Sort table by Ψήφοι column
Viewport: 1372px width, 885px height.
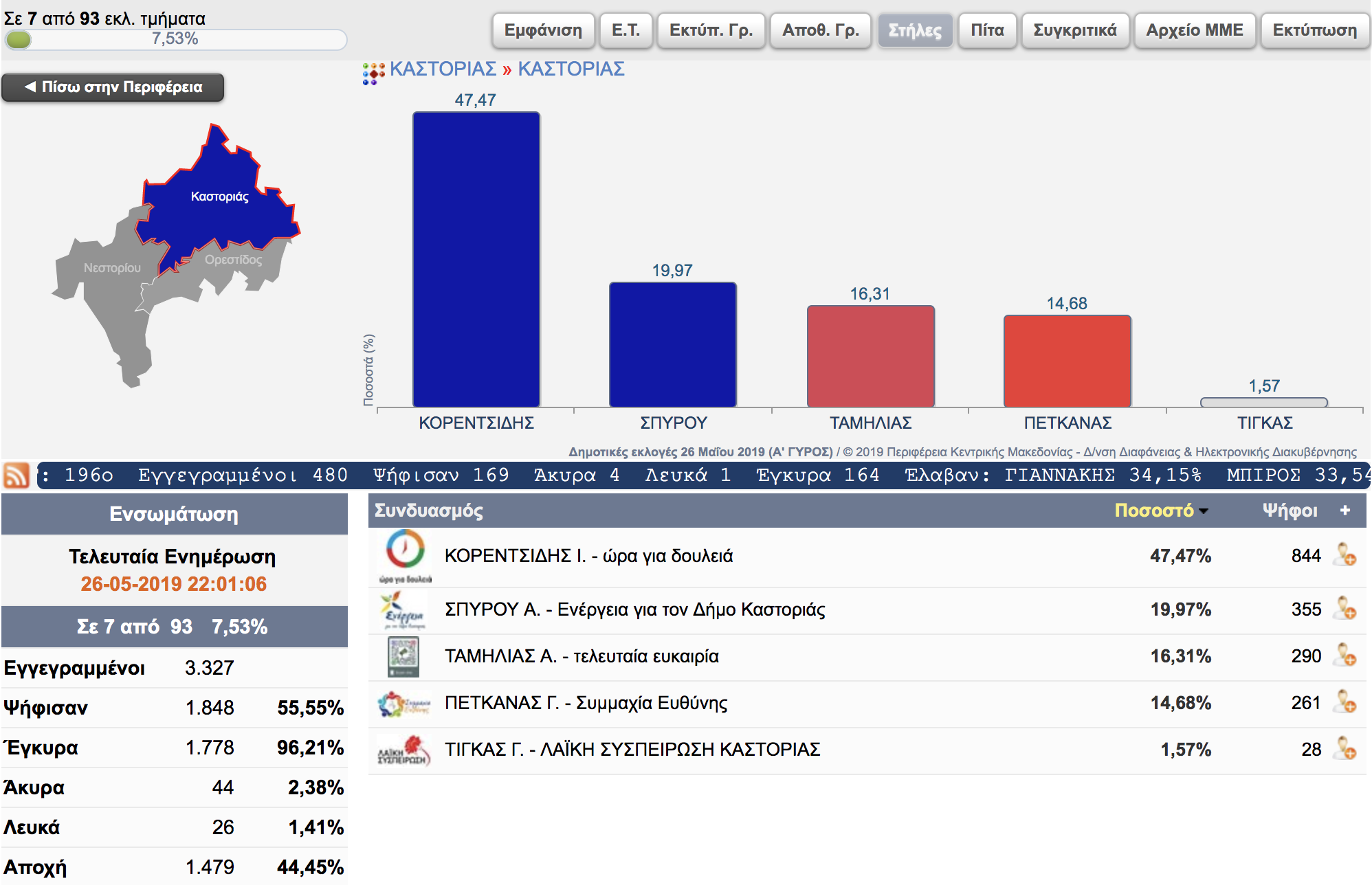click(1290, 511)
